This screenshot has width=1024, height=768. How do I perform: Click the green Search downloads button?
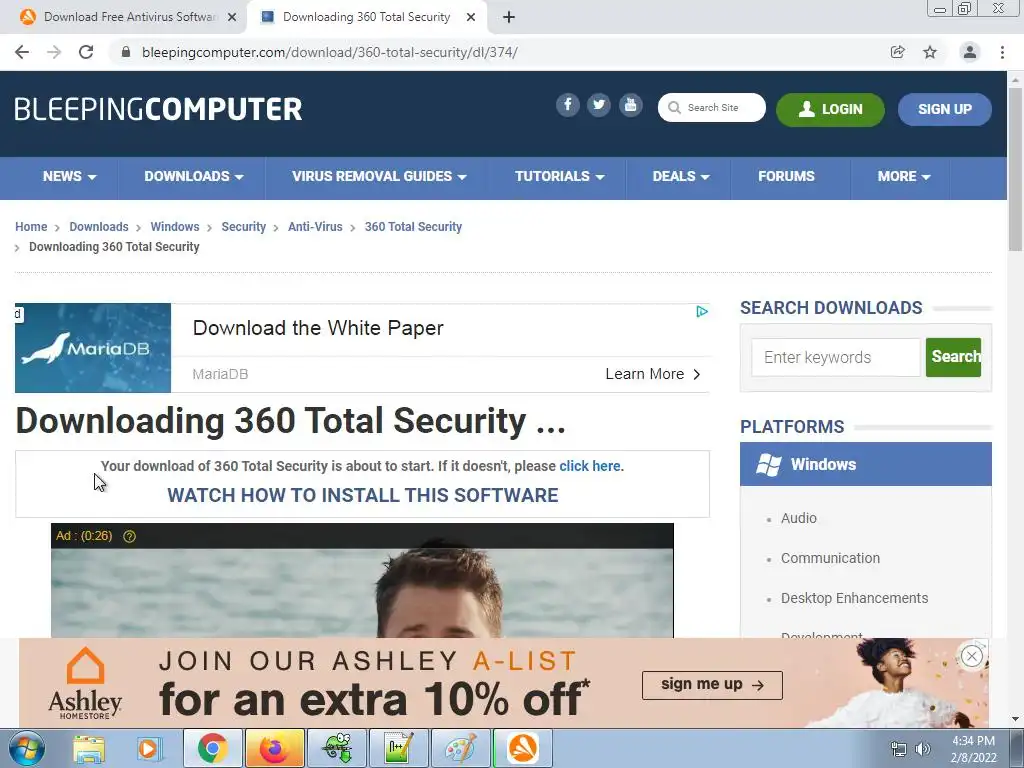point(953,357)
